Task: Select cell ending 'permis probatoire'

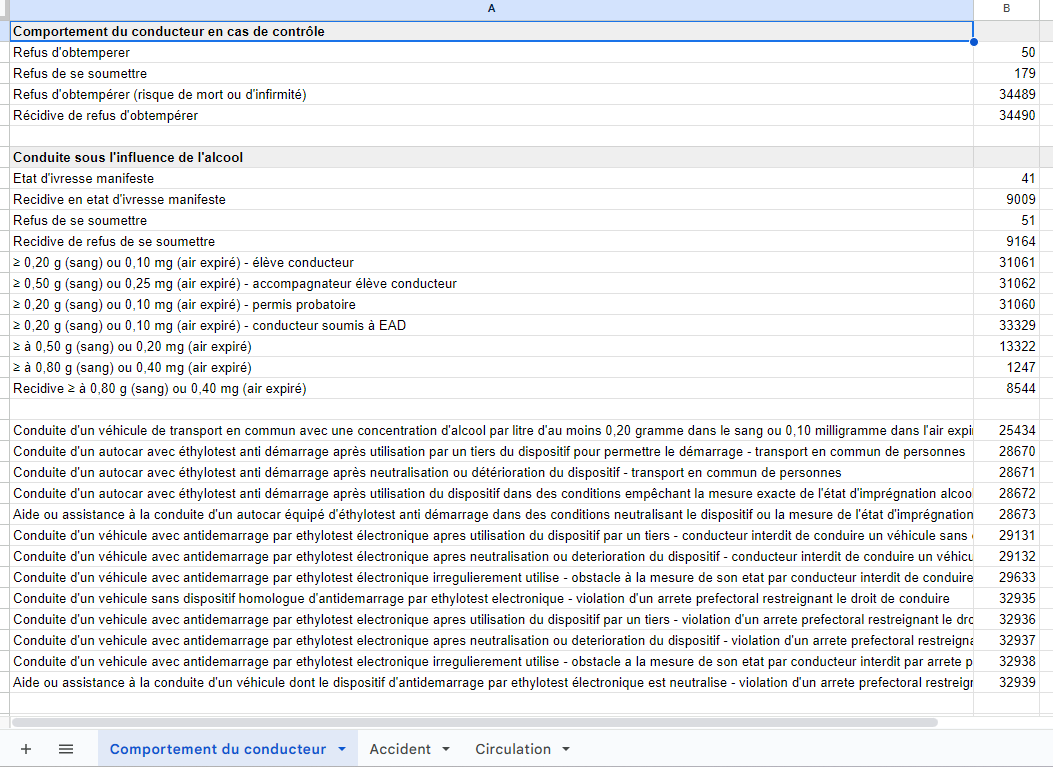Action: tap(492, 304)
